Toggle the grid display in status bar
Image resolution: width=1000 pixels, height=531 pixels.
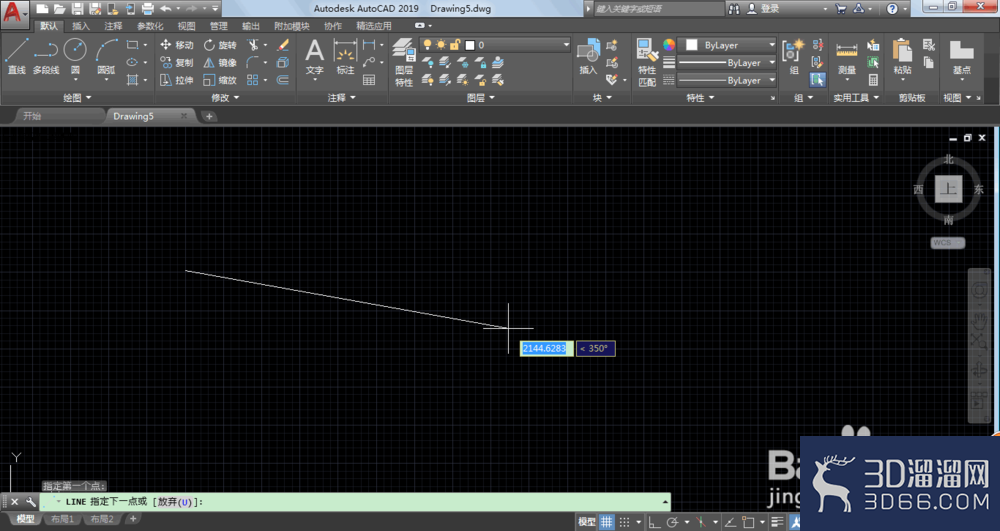coord(607,522)
